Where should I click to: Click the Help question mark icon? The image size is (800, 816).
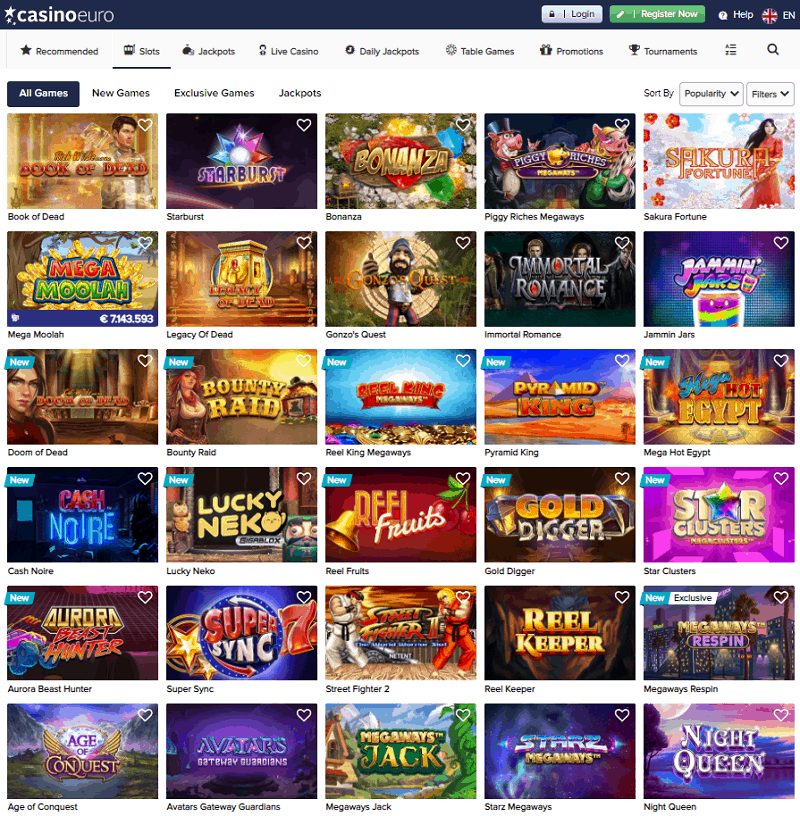722,16
